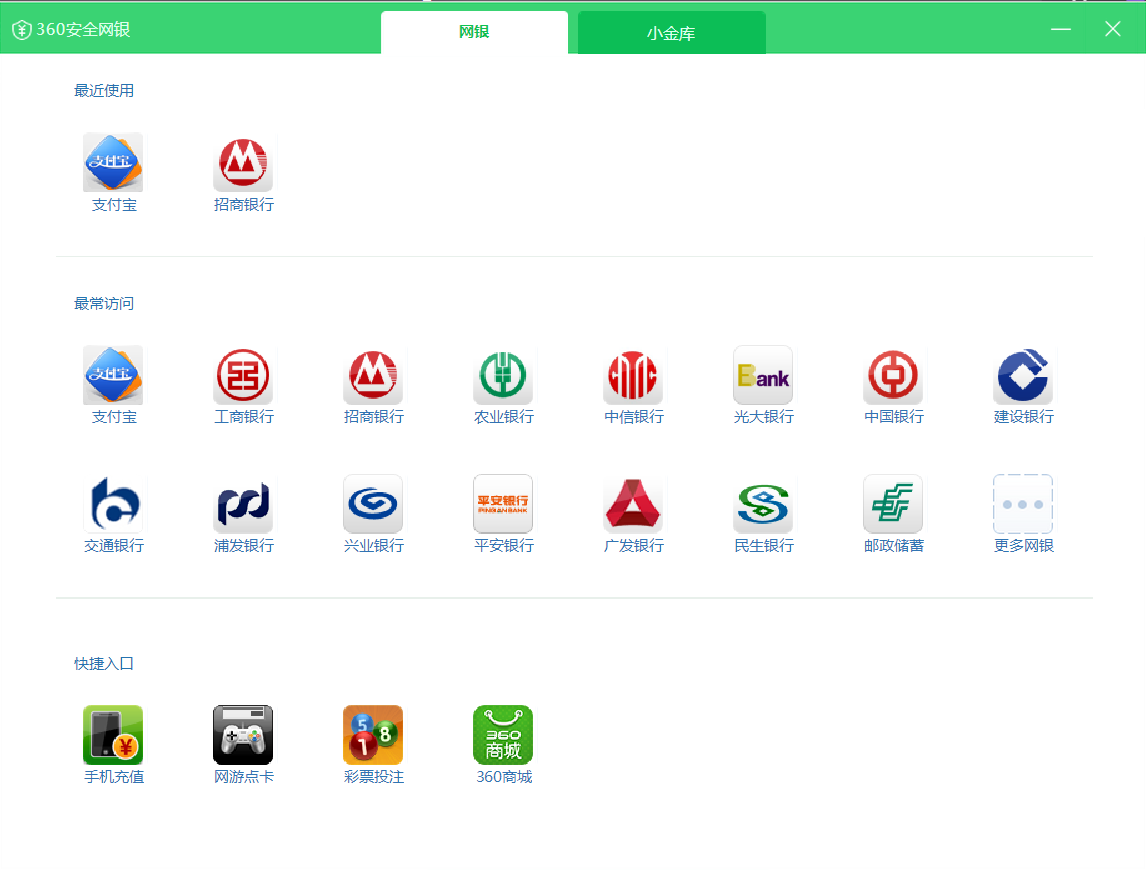This screenshot has height=870, width=1146.
Task: Click the 最近使用 section heading
Action: tap(104, 91)
